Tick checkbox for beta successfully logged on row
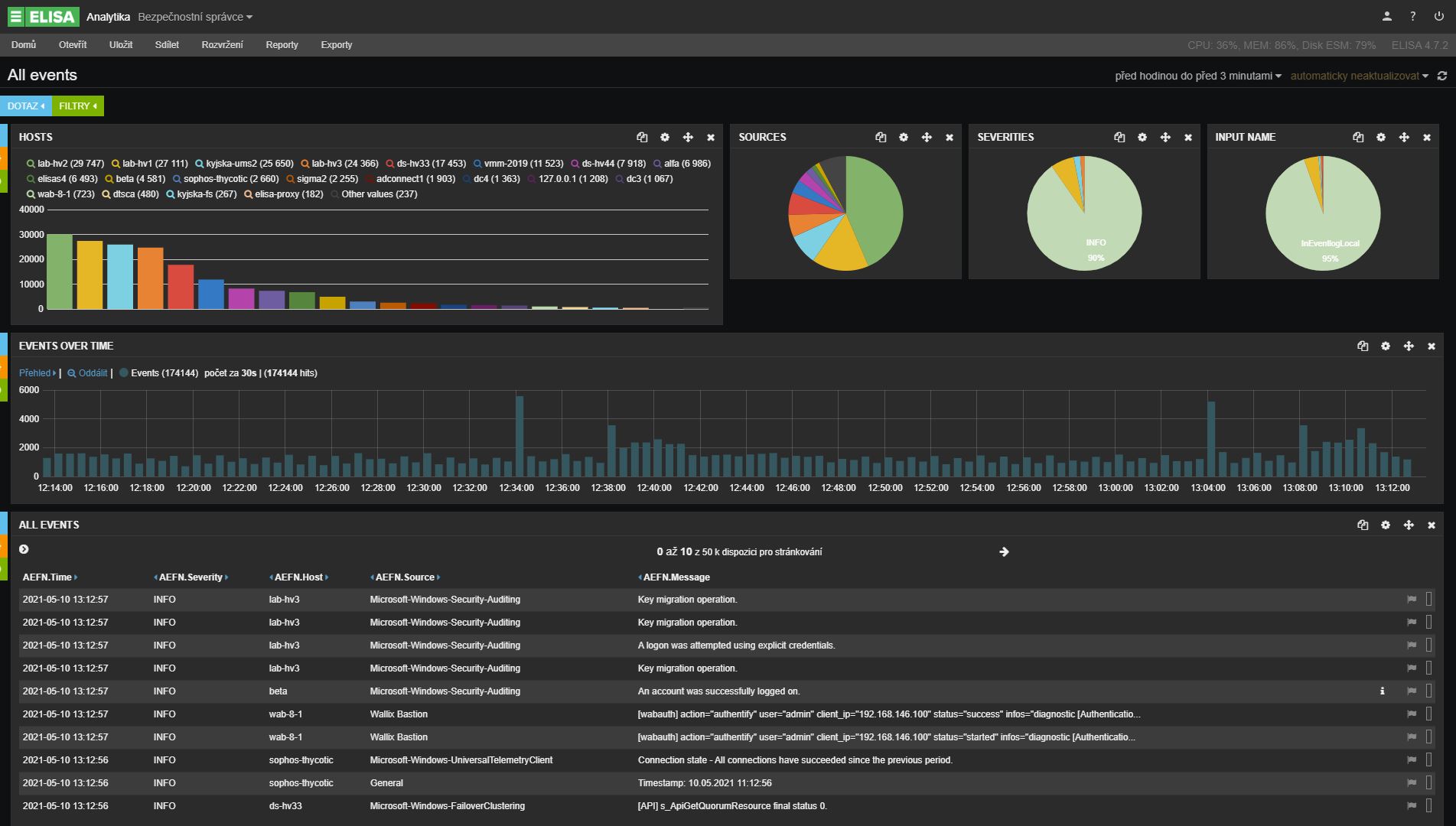The height and width of the screenshot is (826, 1456). [x=1429, y=691]
